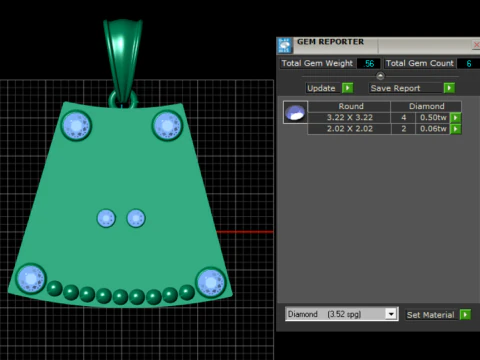This screenshot has height=360, width=480.
Task: Click the green arrow next to Save Report
Action: click(x=449, y=88)
